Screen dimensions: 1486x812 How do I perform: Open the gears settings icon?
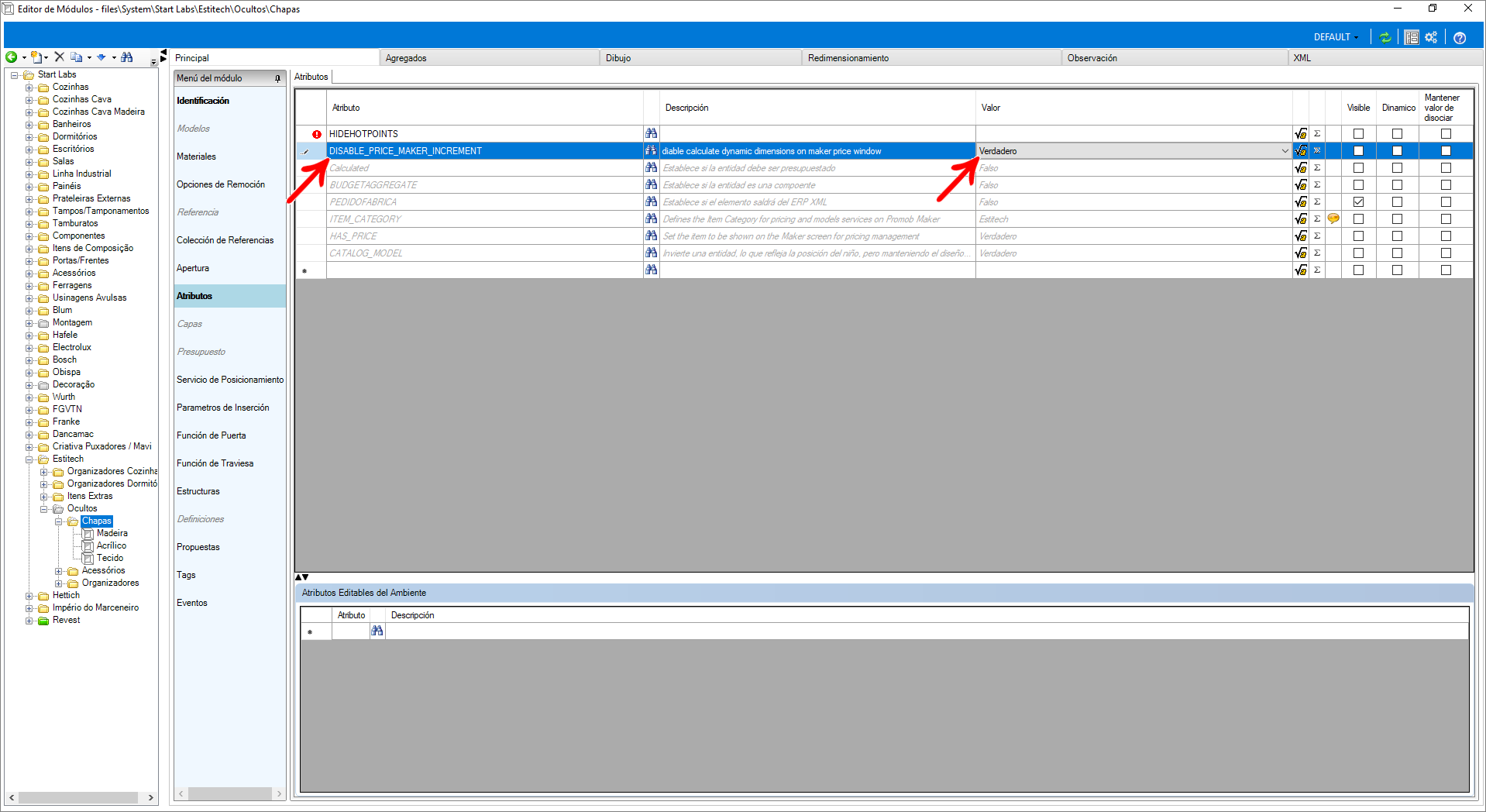(x=1431, y=37)
